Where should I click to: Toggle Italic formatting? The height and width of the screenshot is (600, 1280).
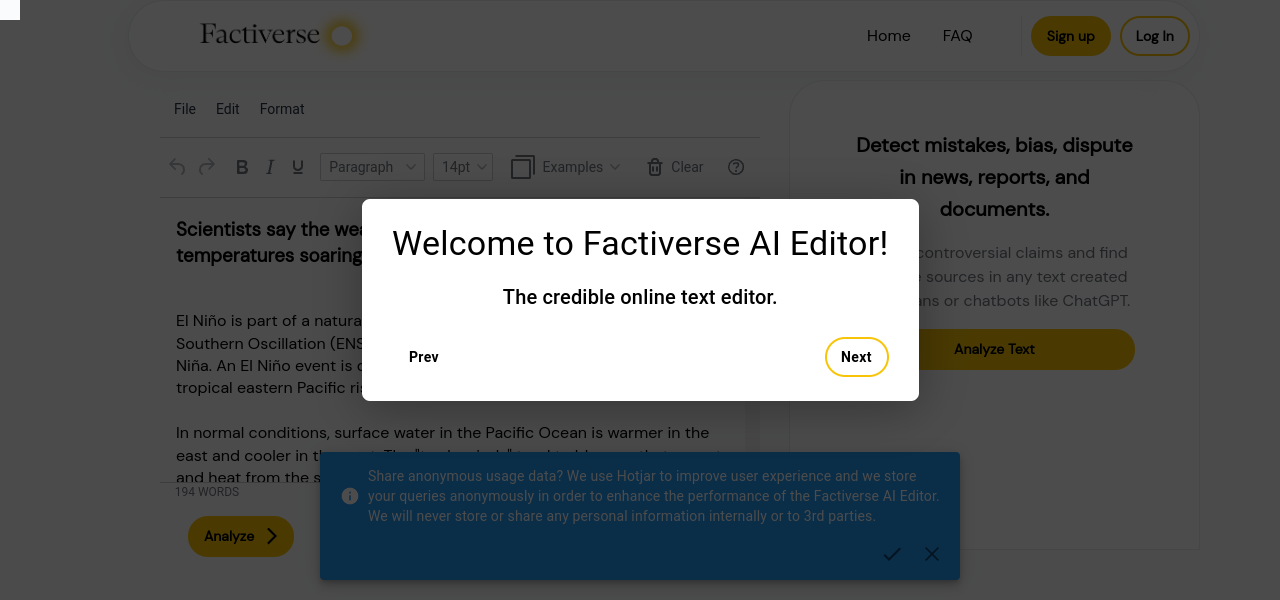point(270,167)
